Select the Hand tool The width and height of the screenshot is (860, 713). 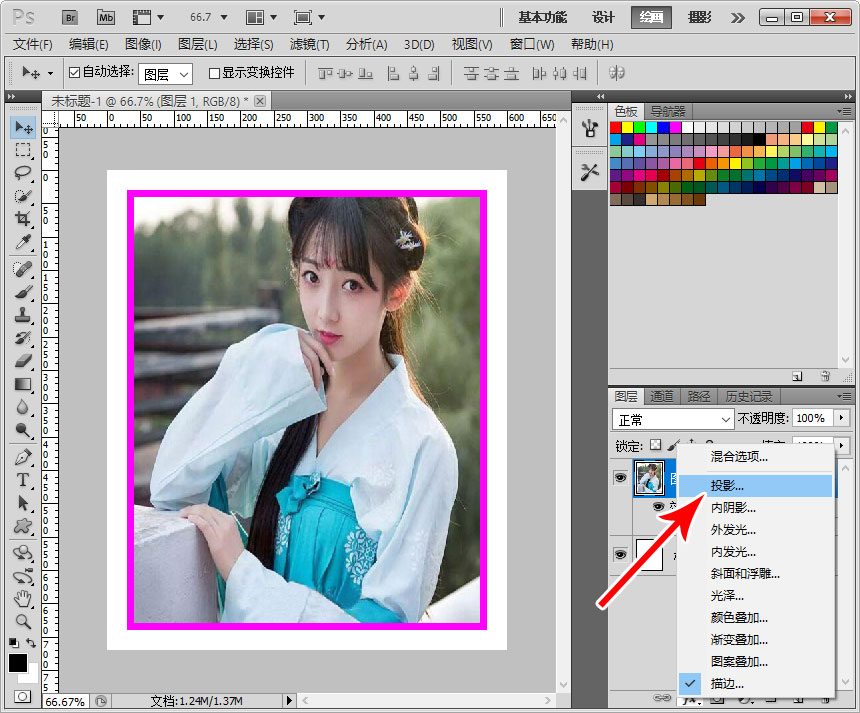tap(23, 598)
